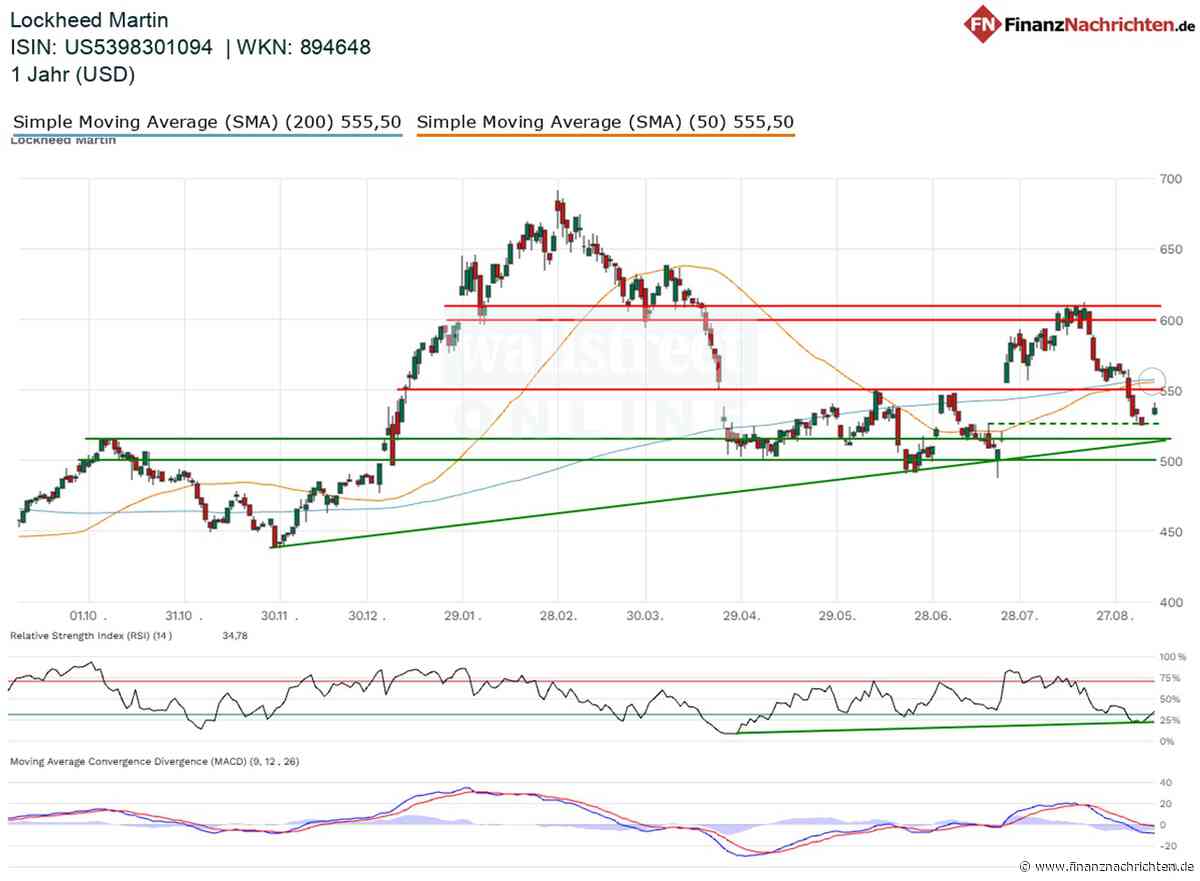Click the 29.04. date axis label
The height and width of the screenshot is (881, 1200).
point(740,617)
